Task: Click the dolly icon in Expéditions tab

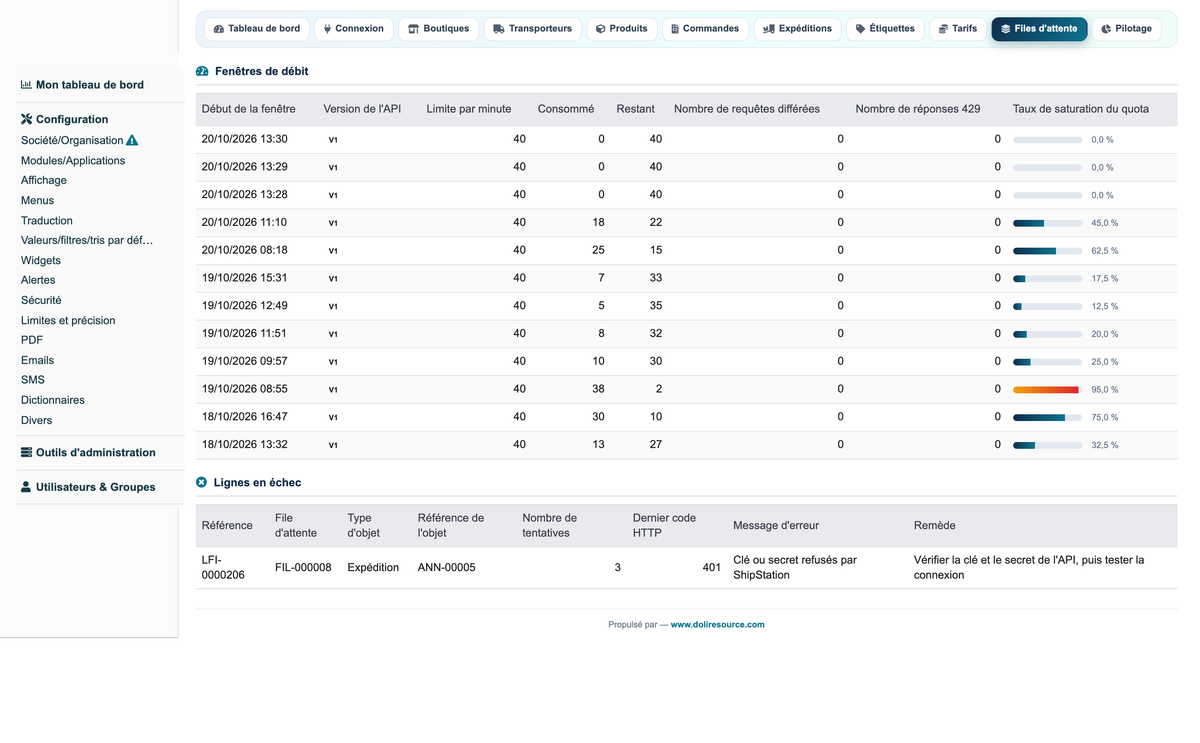Action: click(769, 29)
